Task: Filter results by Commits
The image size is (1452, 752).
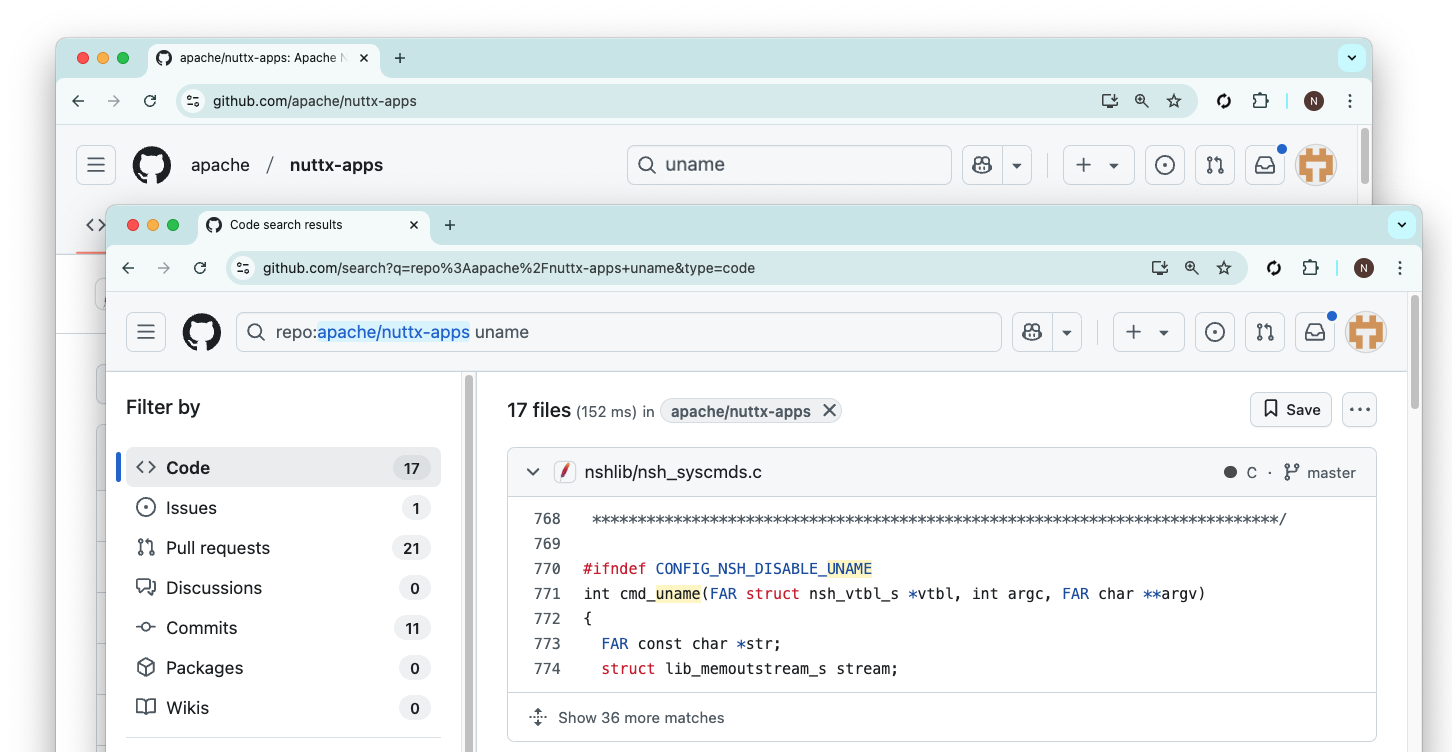Action: (x=202, y=628)
